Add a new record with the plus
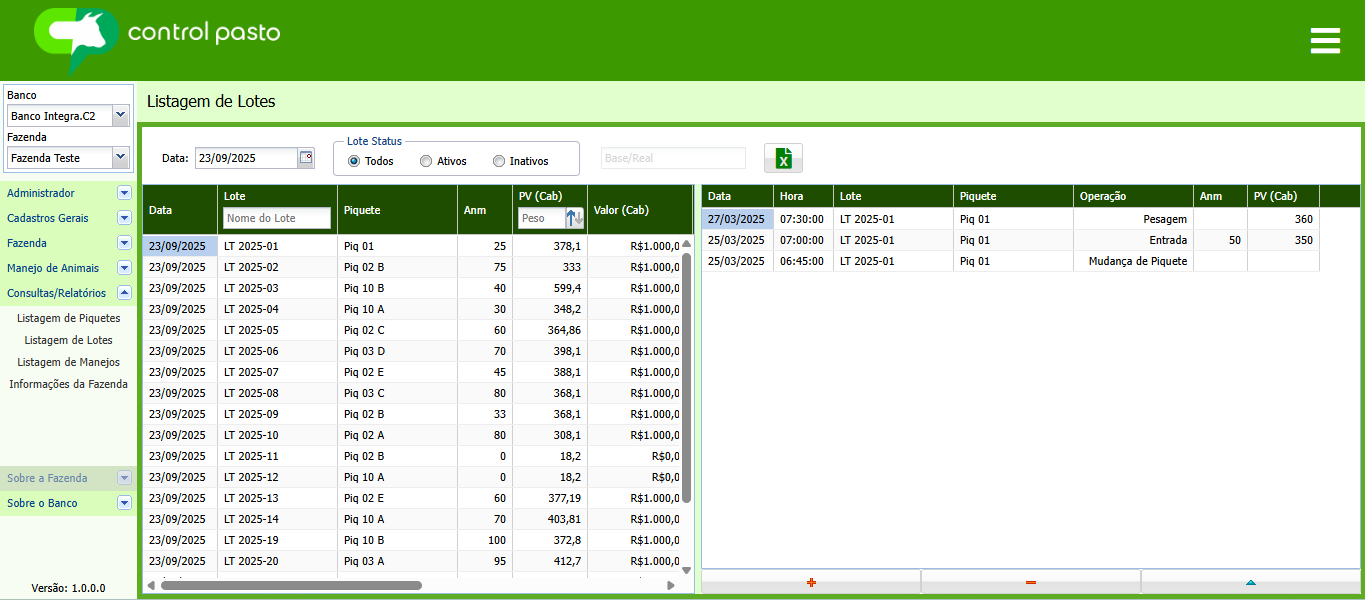Viewport: 1365px width, 600px height. tap(811, 582)
